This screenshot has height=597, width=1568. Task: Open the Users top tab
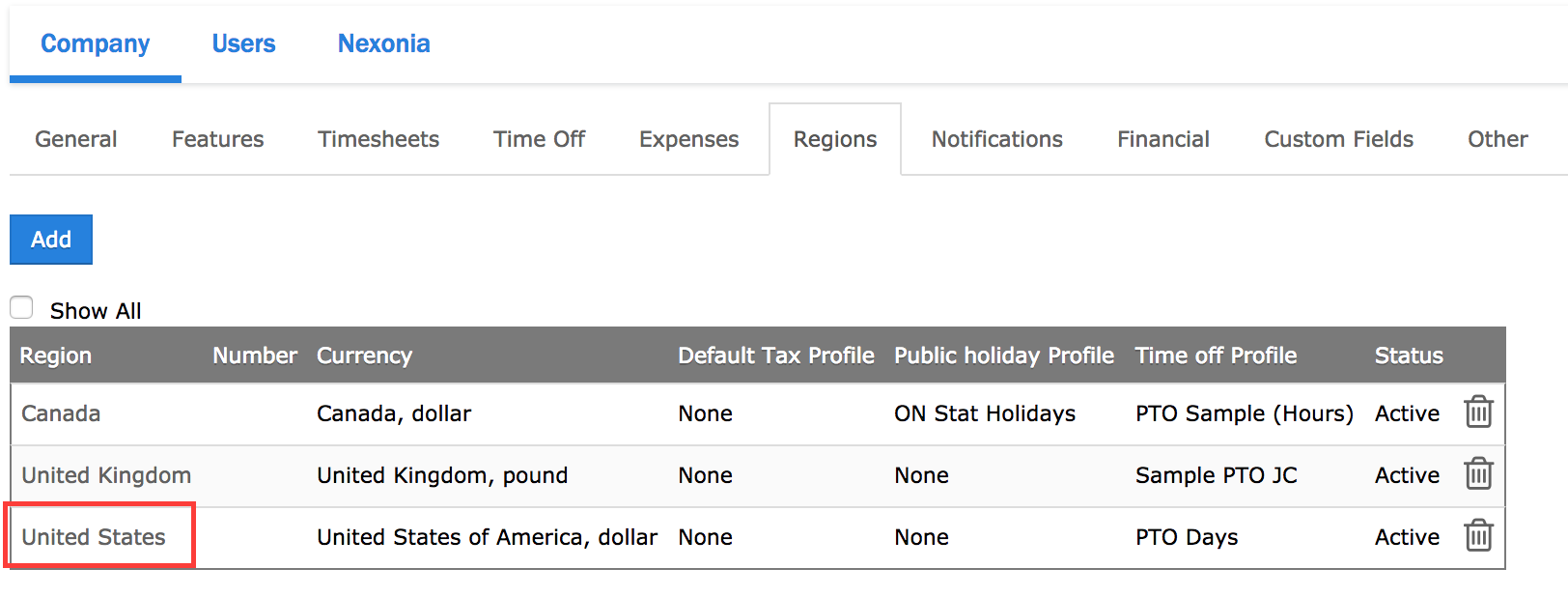pyautogui.click(x=243, y=43)
